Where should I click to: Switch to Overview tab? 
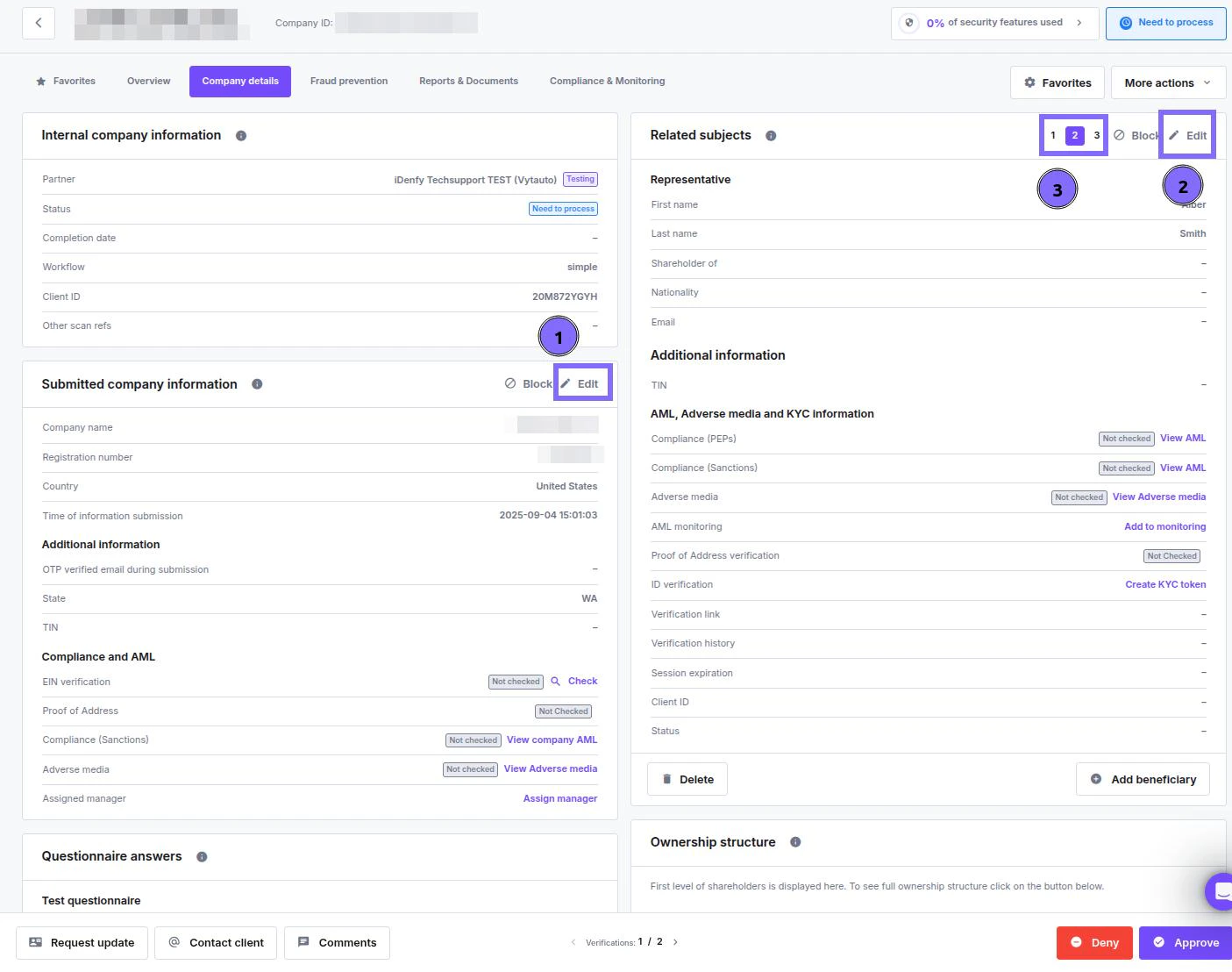tap(149, 81)
